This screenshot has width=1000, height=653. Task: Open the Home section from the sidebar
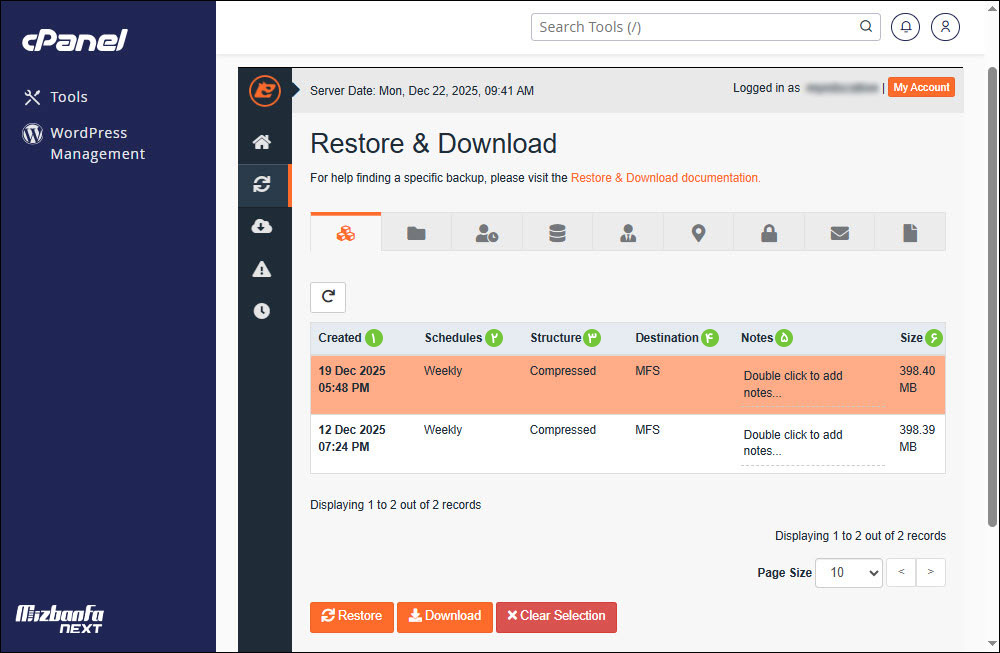pos(263,142)
